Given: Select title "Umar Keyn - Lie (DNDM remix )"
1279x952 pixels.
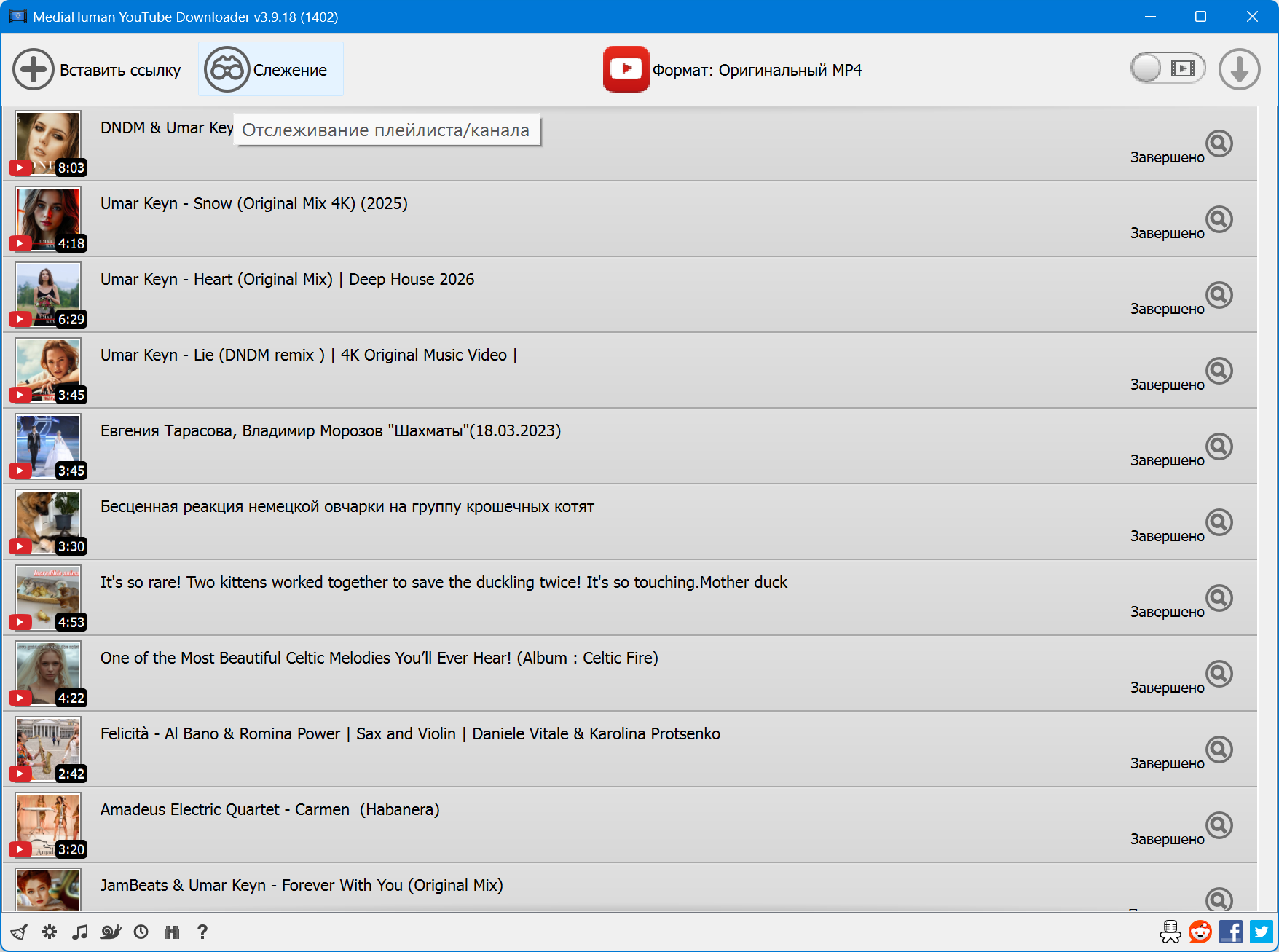Looking at the screenshot, I should [x=213, y=355].
